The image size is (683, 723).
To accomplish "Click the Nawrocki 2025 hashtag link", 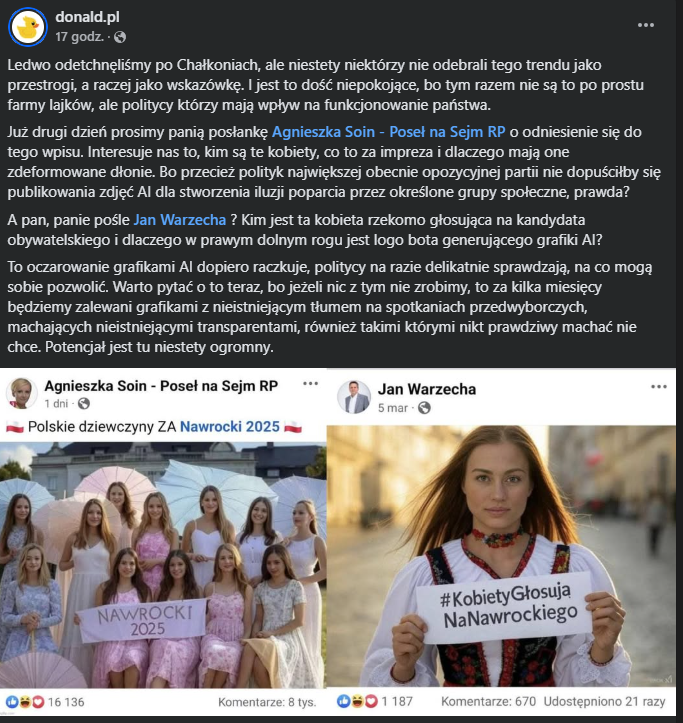I will coord(230,427).
